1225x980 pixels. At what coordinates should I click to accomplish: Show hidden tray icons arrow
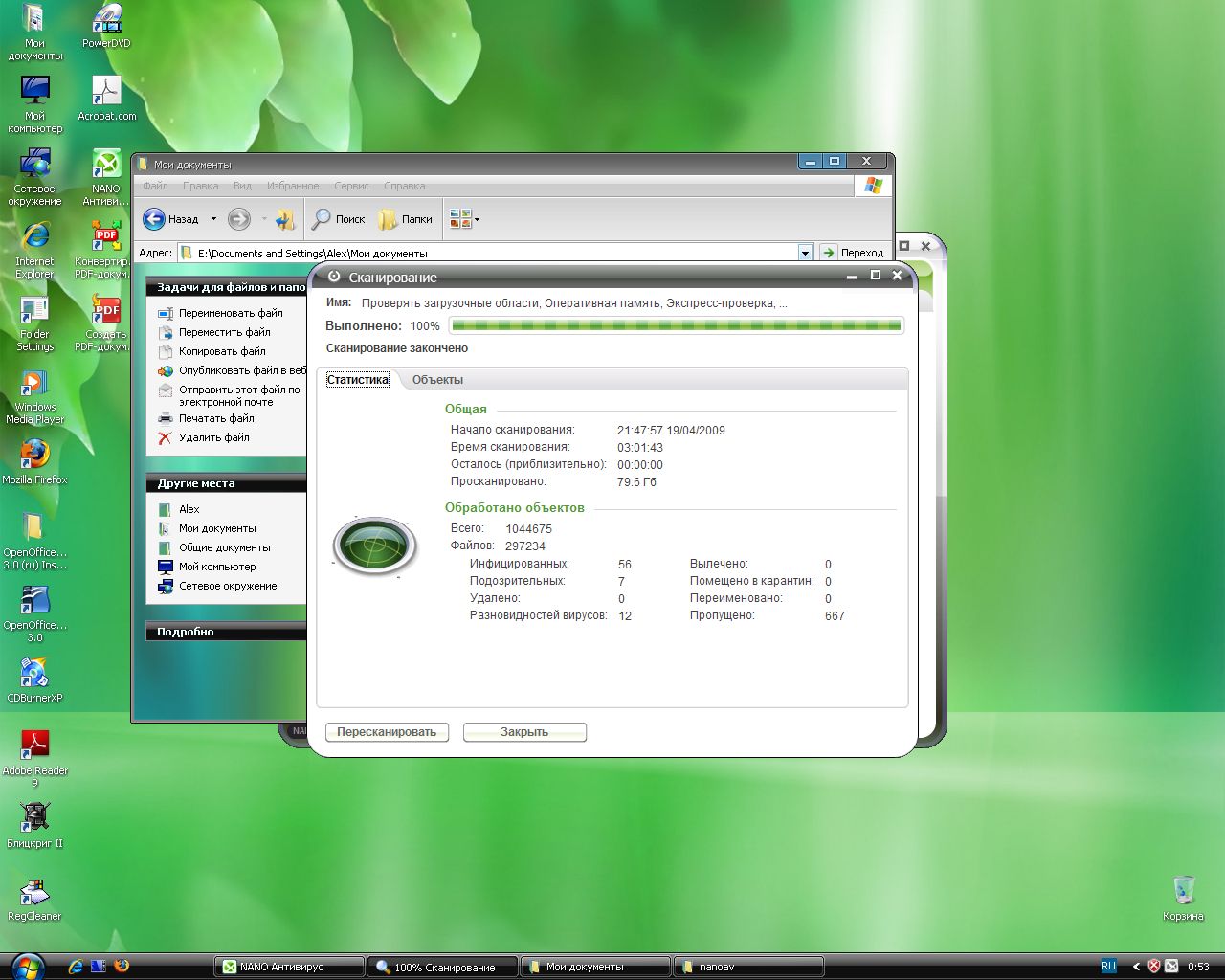click(1136, 967)
